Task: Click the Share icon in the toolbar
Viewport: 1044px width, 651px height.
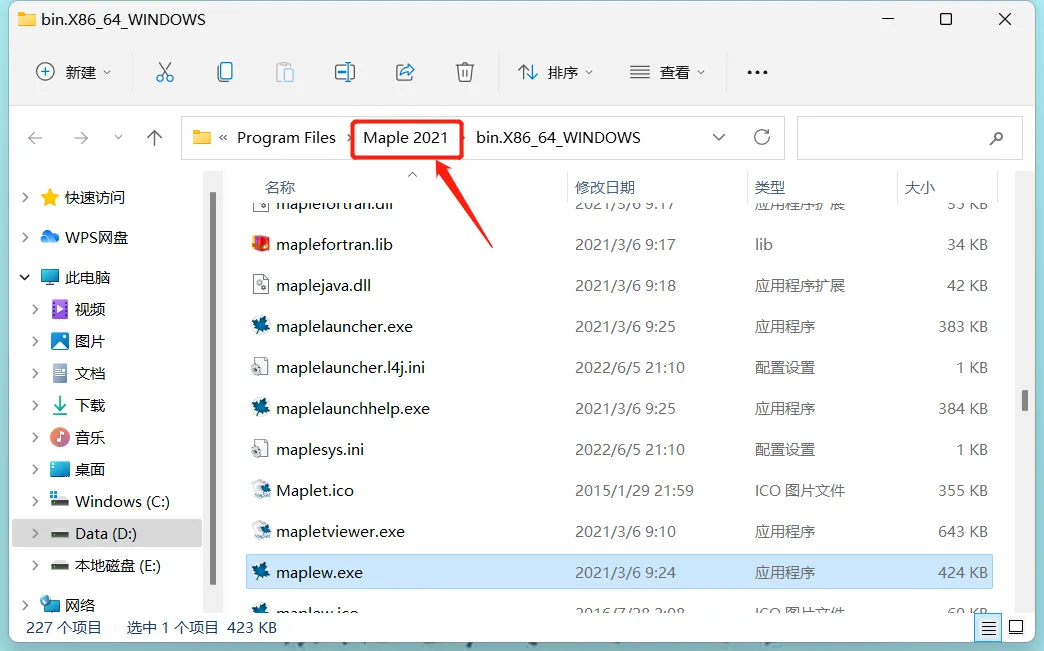Action: (x=404, y=71)
